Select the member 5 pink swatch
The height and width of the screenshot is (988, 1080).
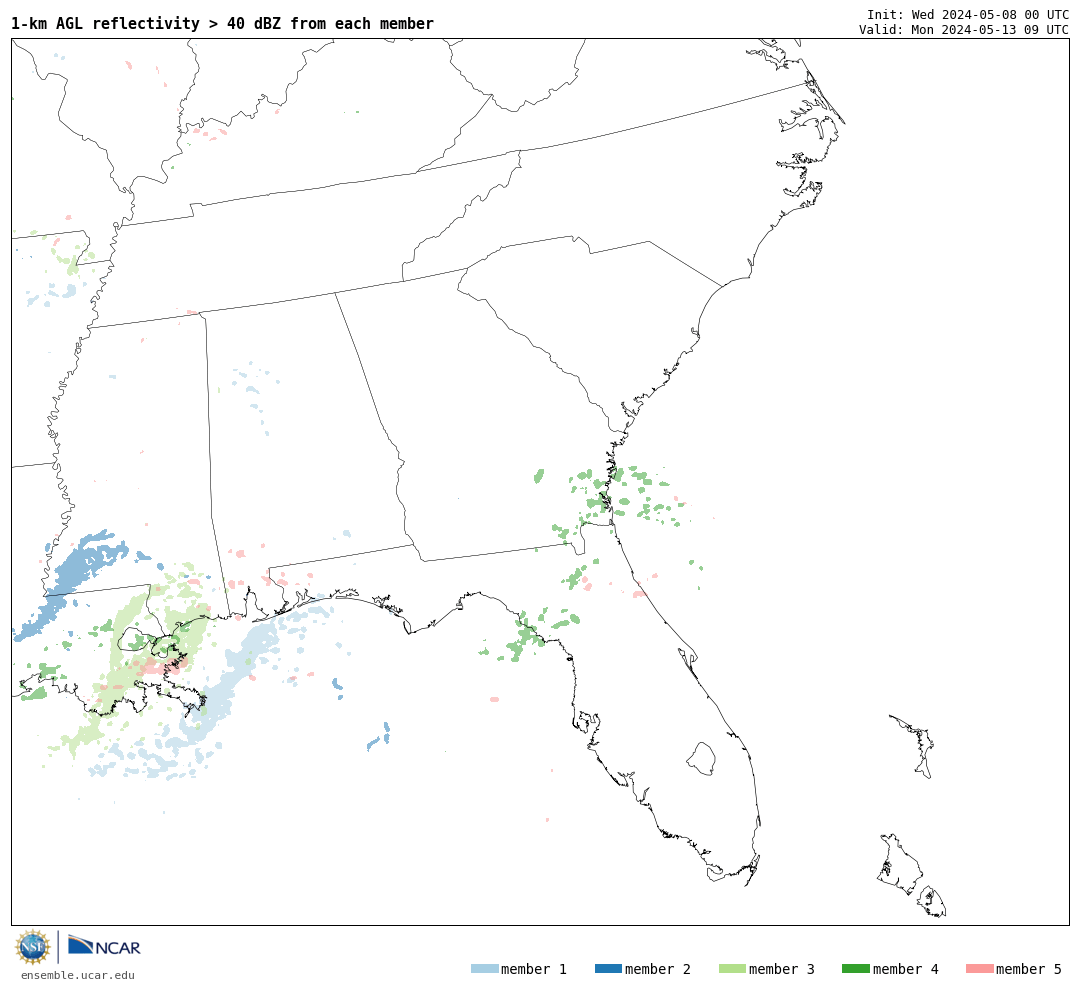(980, 969)
